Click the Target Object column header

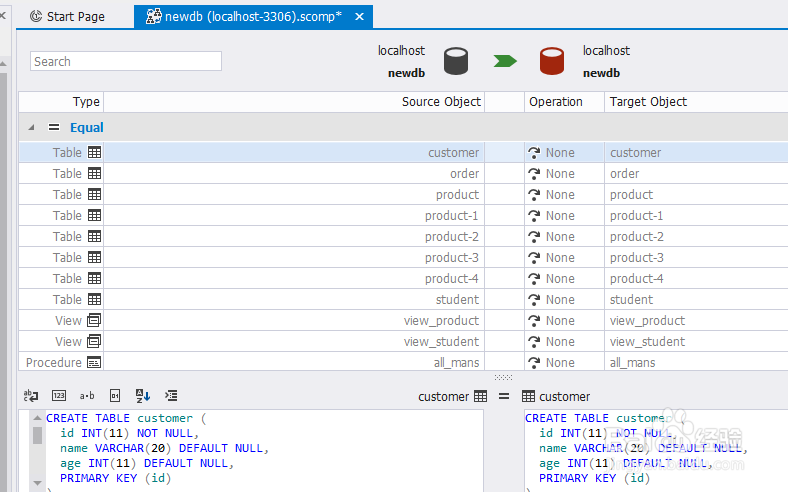coord(648,102)
